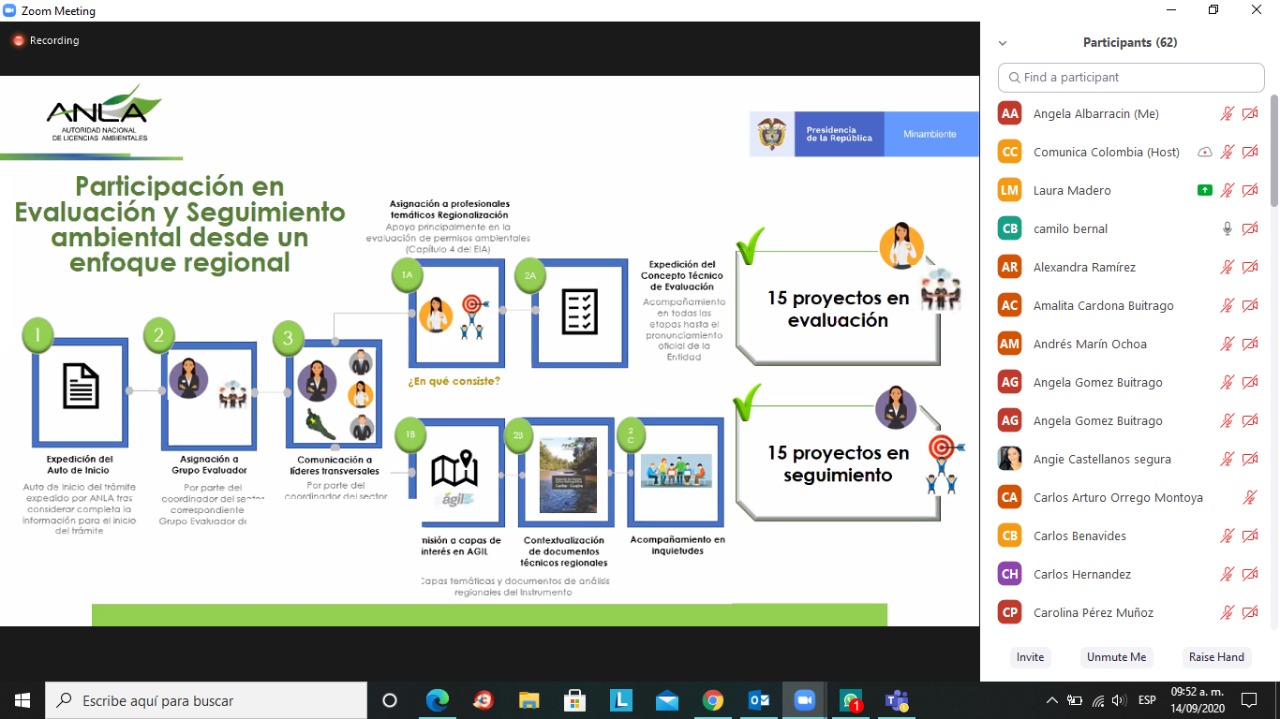Select Andrés Marín Ochoa in participant list
This screenshot has width=1280, height=719.
(x=1090, y=344)
